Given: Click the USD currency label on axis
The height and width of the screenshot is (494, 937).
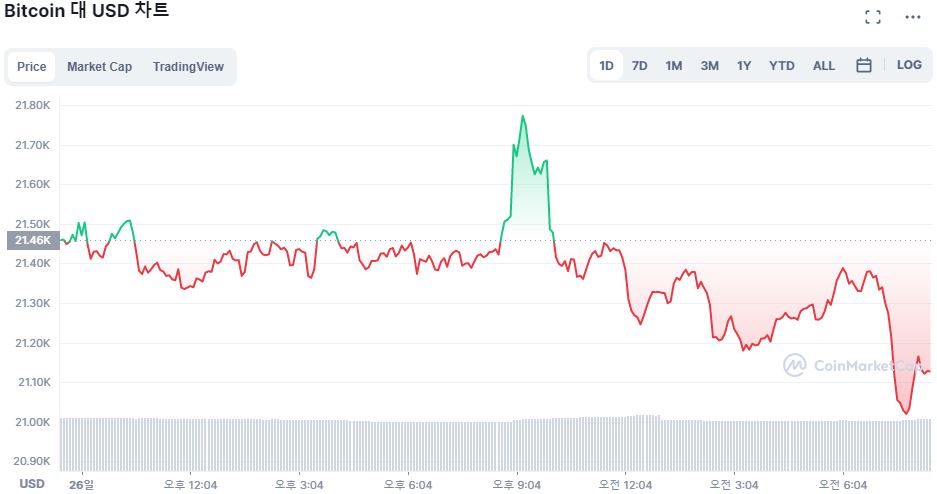Looking at the screenshot, I should pyautogui.click(x=32, y=484).
